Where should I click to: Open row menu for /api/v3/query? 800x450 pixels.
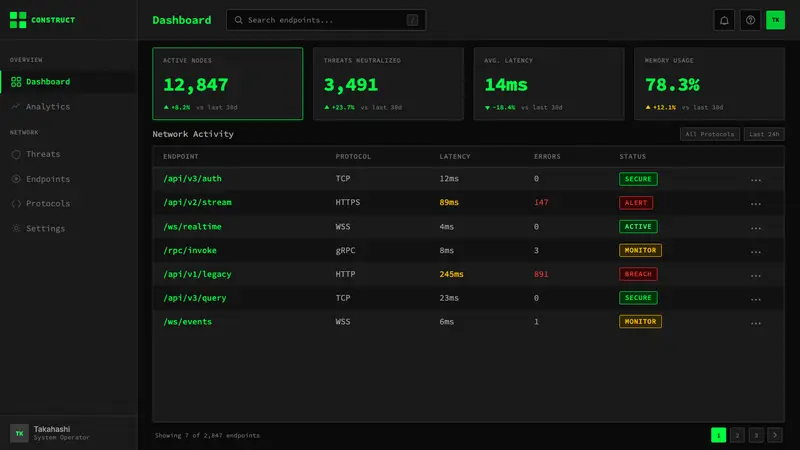pyautogui.click(x=756, y=299)
